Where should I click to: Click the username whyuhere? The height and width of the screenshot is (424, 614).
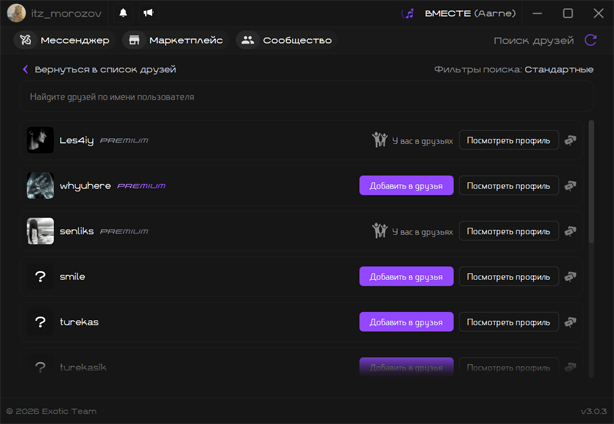click(85, 186)
